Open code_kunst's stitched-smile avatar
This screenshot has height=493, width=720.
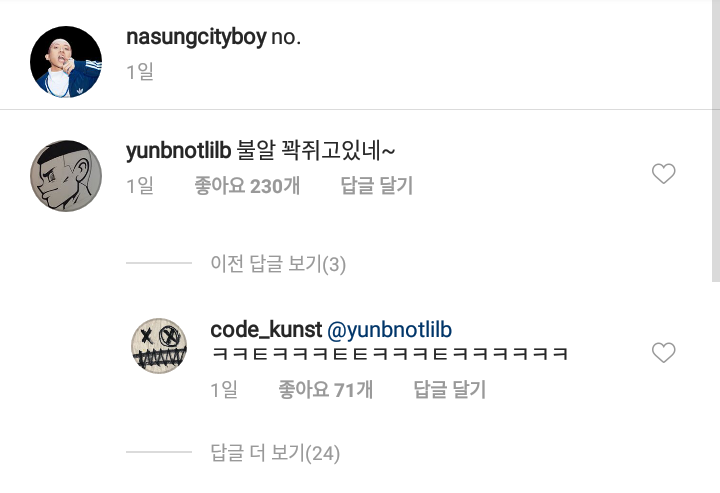click(159, 346)
